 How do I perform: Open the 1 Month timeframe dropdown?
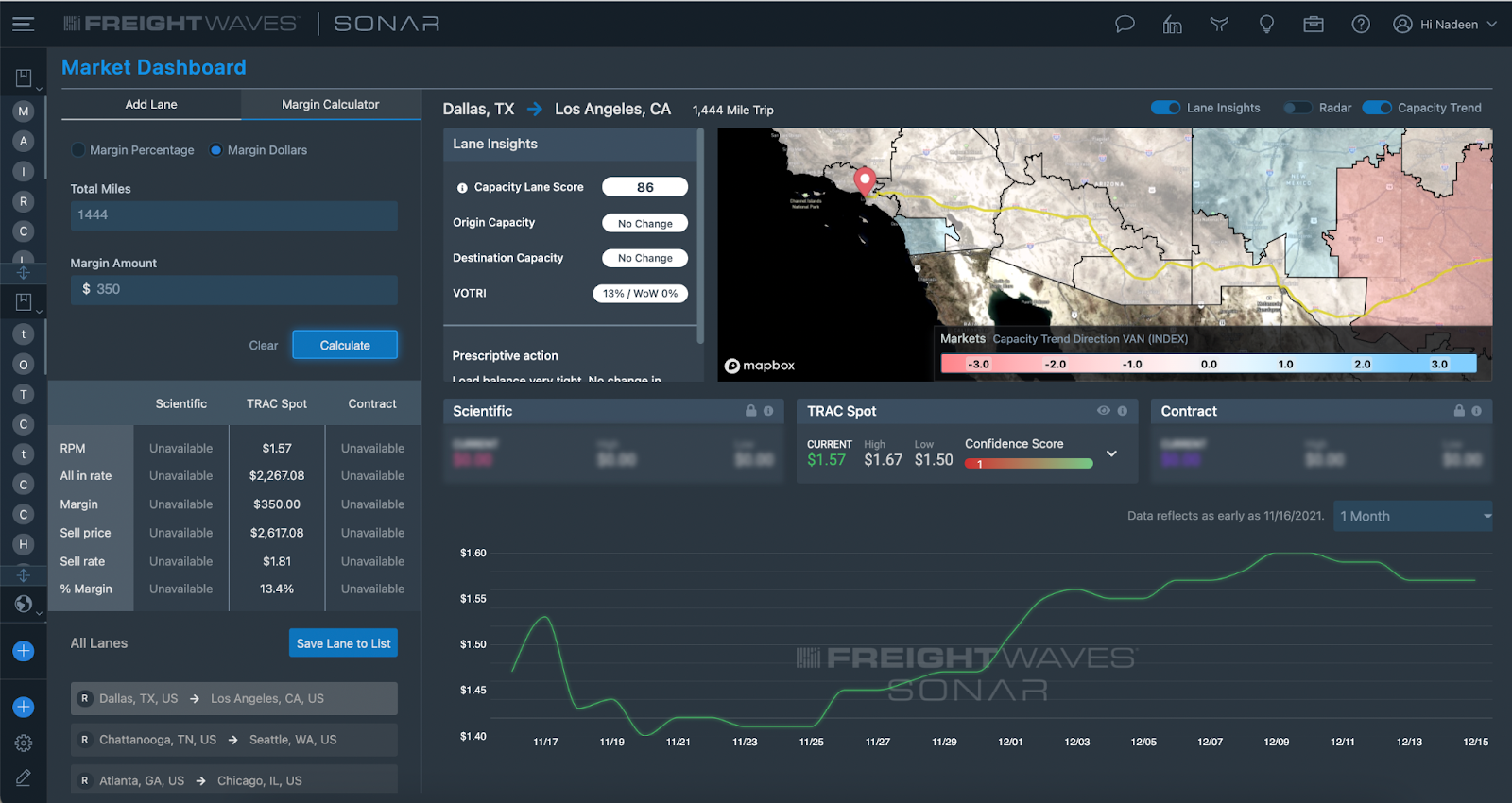(1412, 516)
